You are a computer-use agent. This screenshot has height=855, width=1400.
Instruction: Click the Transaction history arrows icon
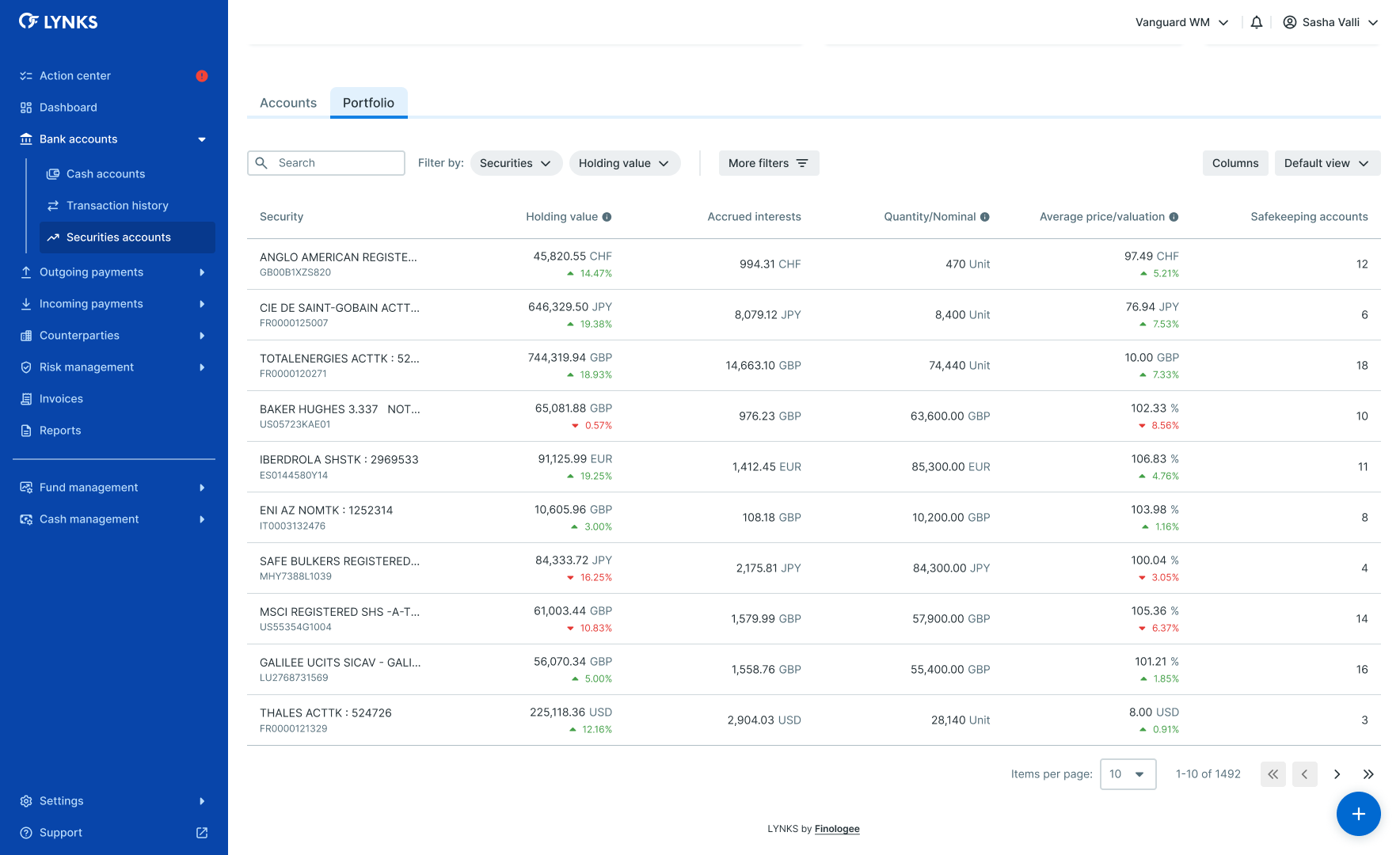click(x=53, y=206)
